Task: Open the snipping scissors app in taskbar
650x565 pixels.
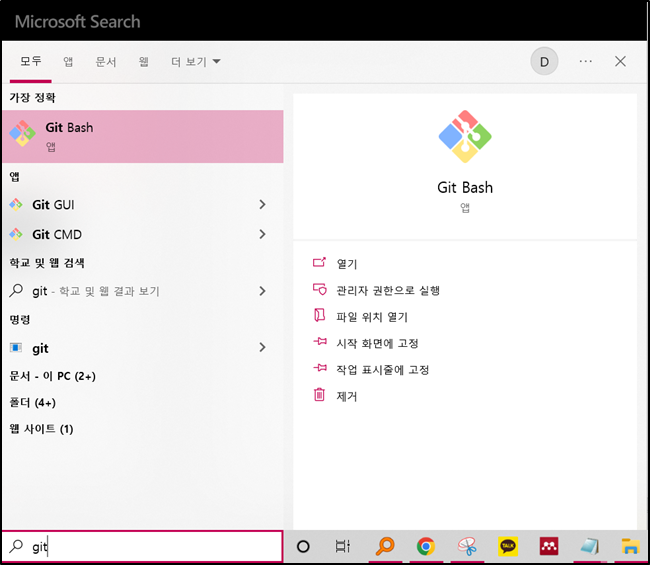Action: tap(467, 546)
